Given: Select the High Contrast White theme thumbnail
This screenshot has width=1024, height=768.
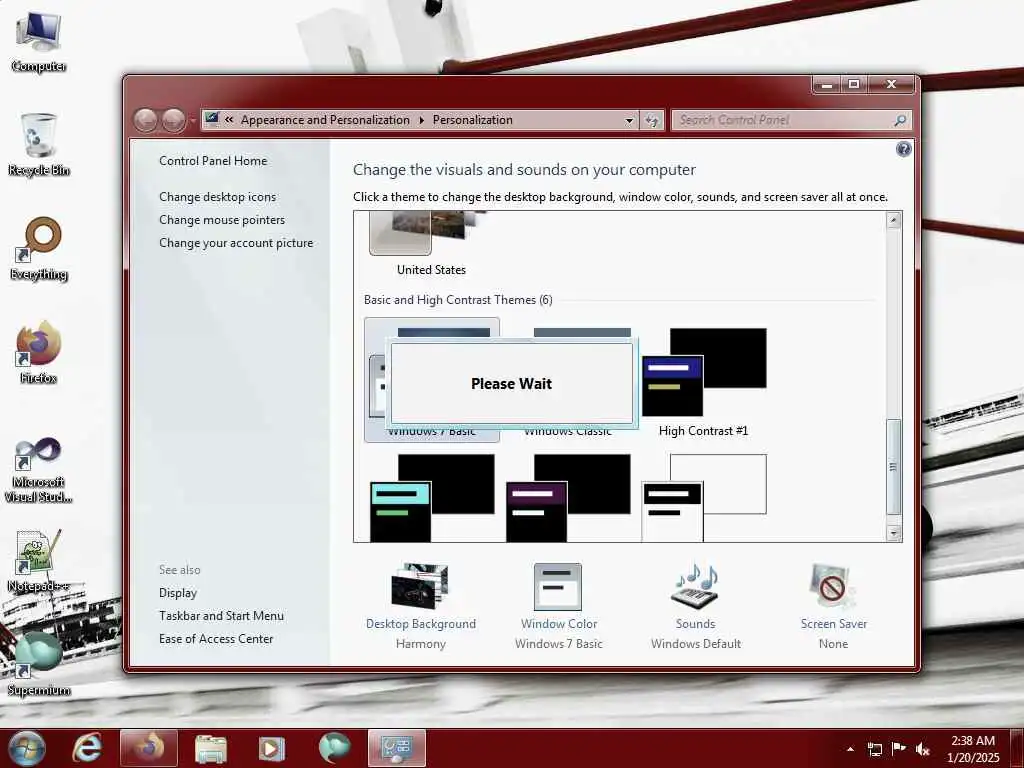Looking at the screenshot, I should coord(703,498).
